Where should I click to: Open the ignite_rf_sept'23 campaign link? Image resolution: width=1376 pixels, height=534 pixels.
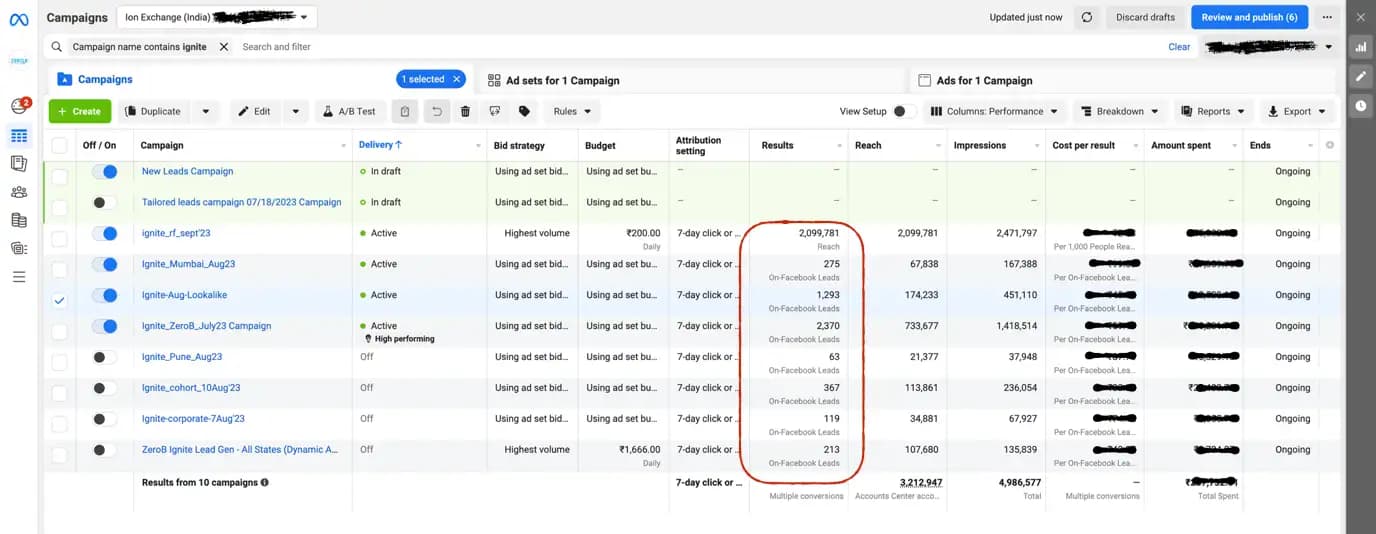coord(176,233)
